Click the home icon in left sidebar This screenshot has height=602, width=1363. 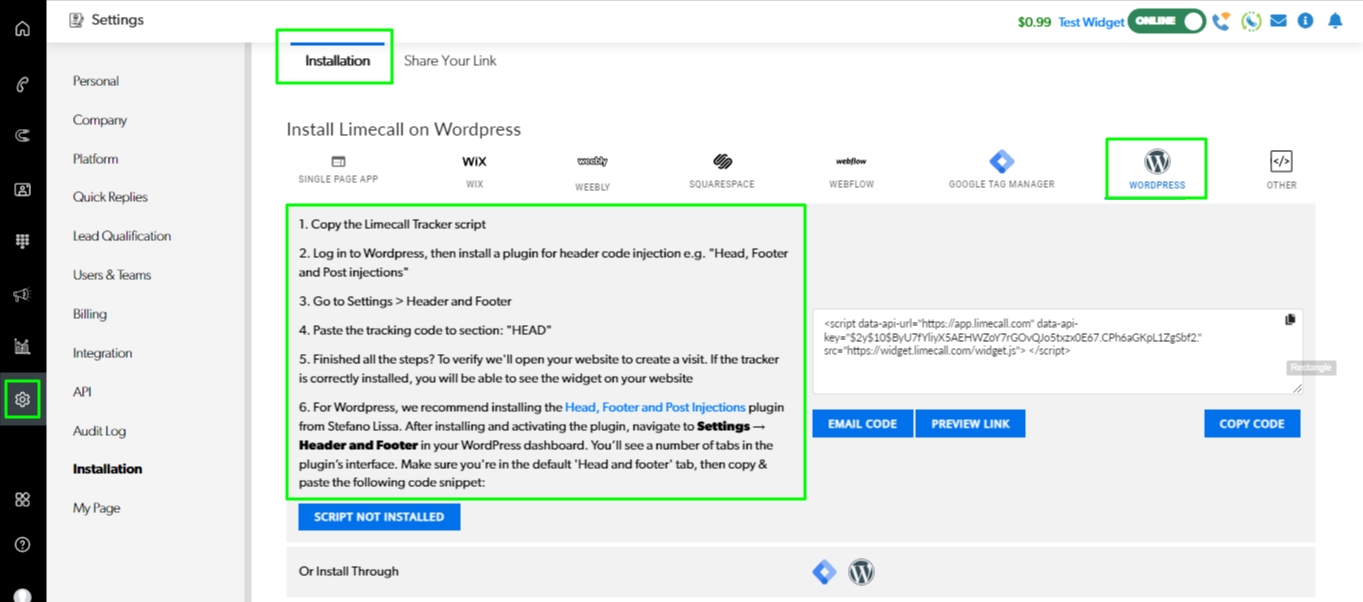[x=22, y=29]
